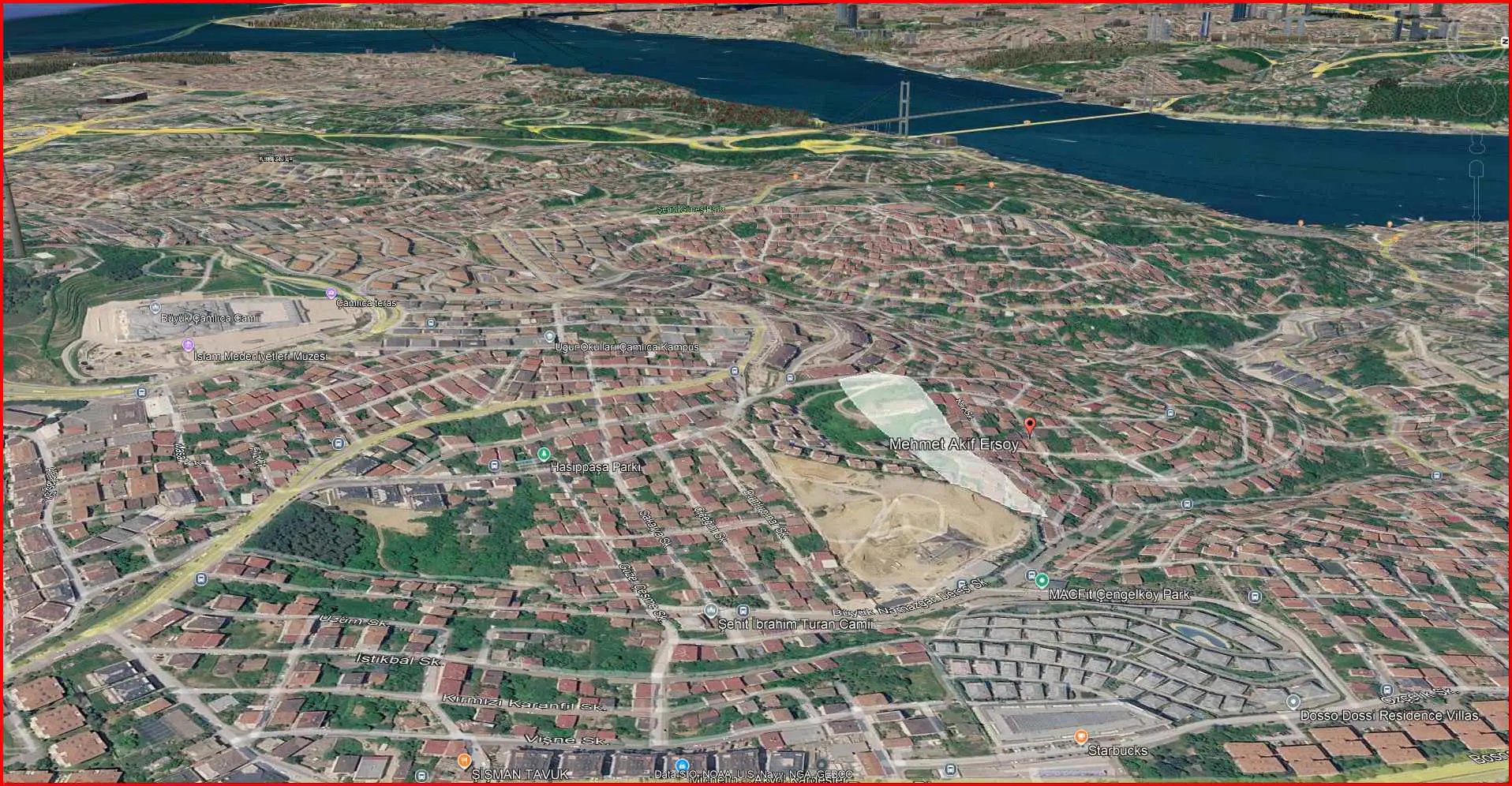Click the İslam Medeniyetleri Müzesi label
The width and height of the screenshot is (1512, 786).
[x=260, y=357]
